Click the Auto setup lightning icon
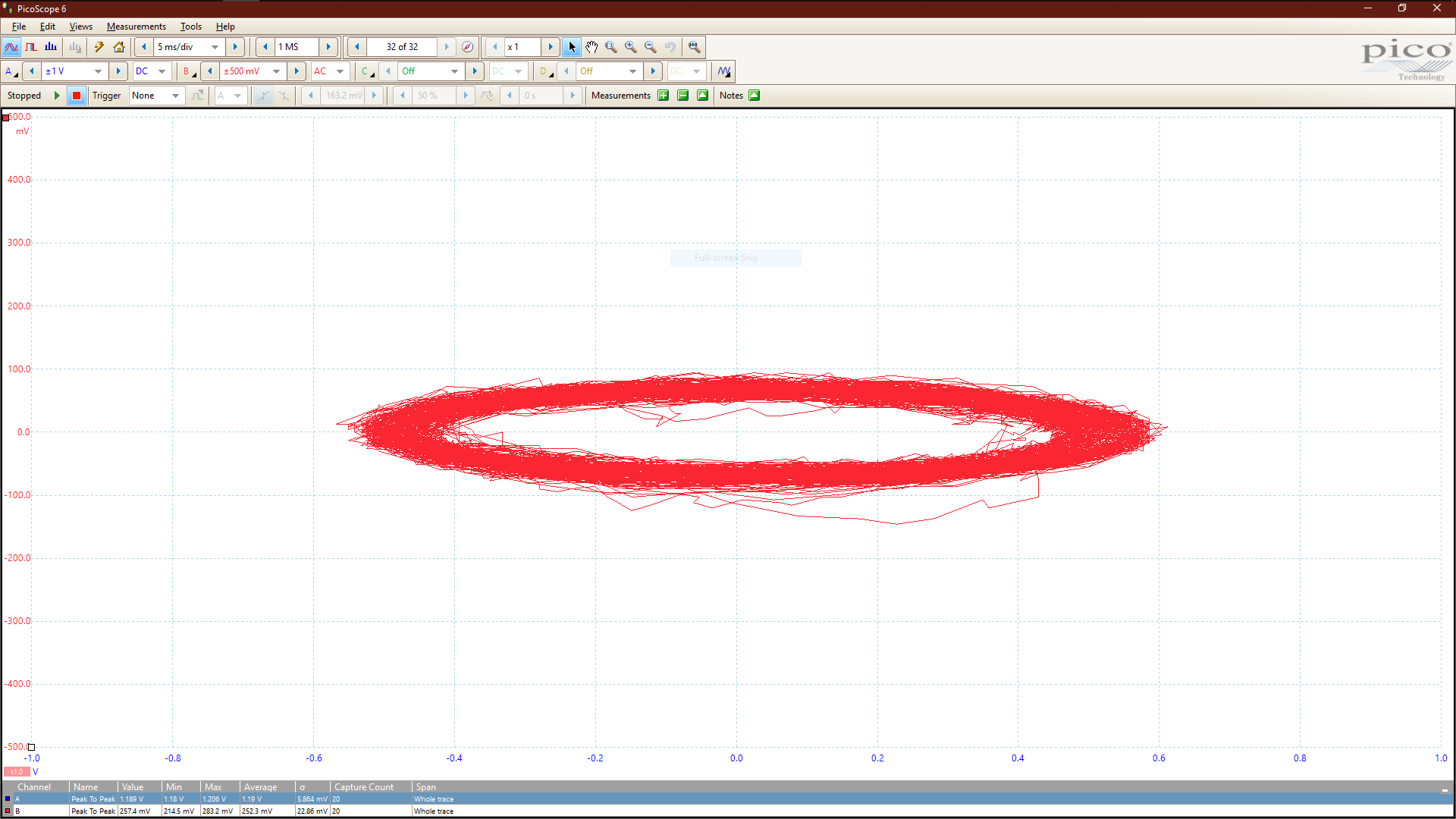Image resolution: width=1456 pixels, height=819 pixels. point(99,47)
